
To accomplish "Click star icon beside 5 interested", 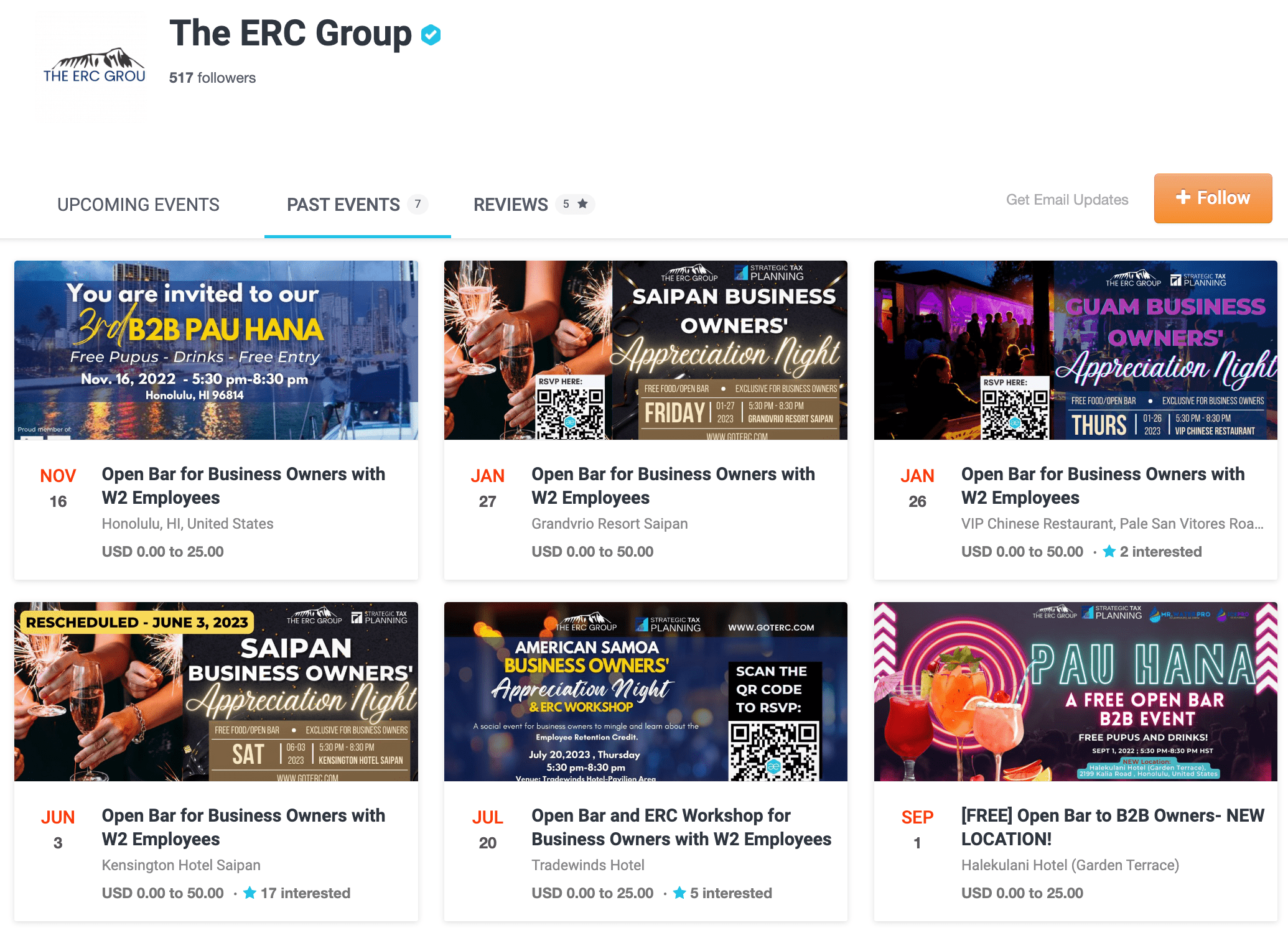I will click(679, 893).
